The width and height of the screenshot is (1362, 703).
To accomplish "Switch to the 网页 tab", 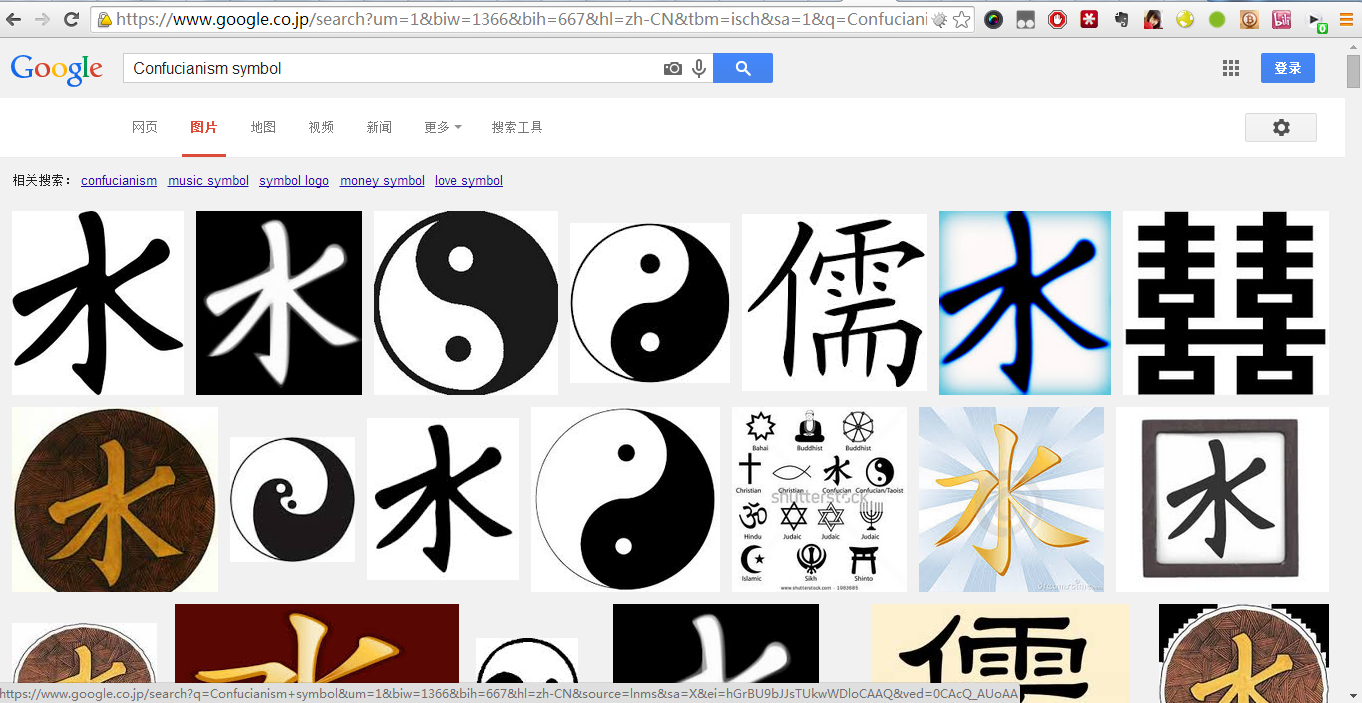I will pos(145,127).
